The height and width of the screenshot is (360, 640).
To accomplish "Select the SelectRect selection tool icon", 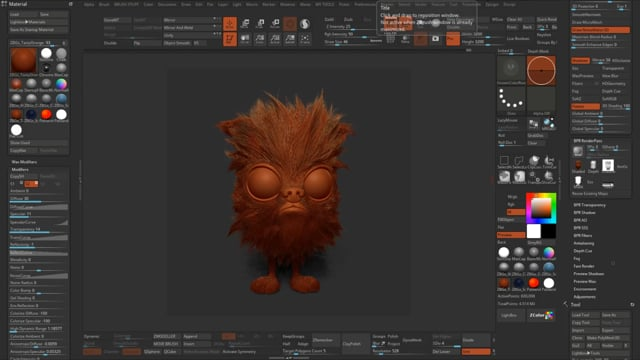I will 504,161.
